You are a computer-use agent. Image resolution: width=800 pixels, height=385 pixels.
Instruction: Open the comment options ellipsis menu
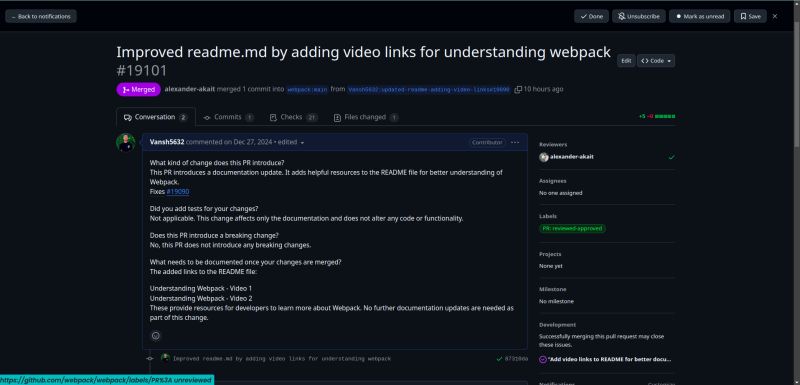point(515,142)
